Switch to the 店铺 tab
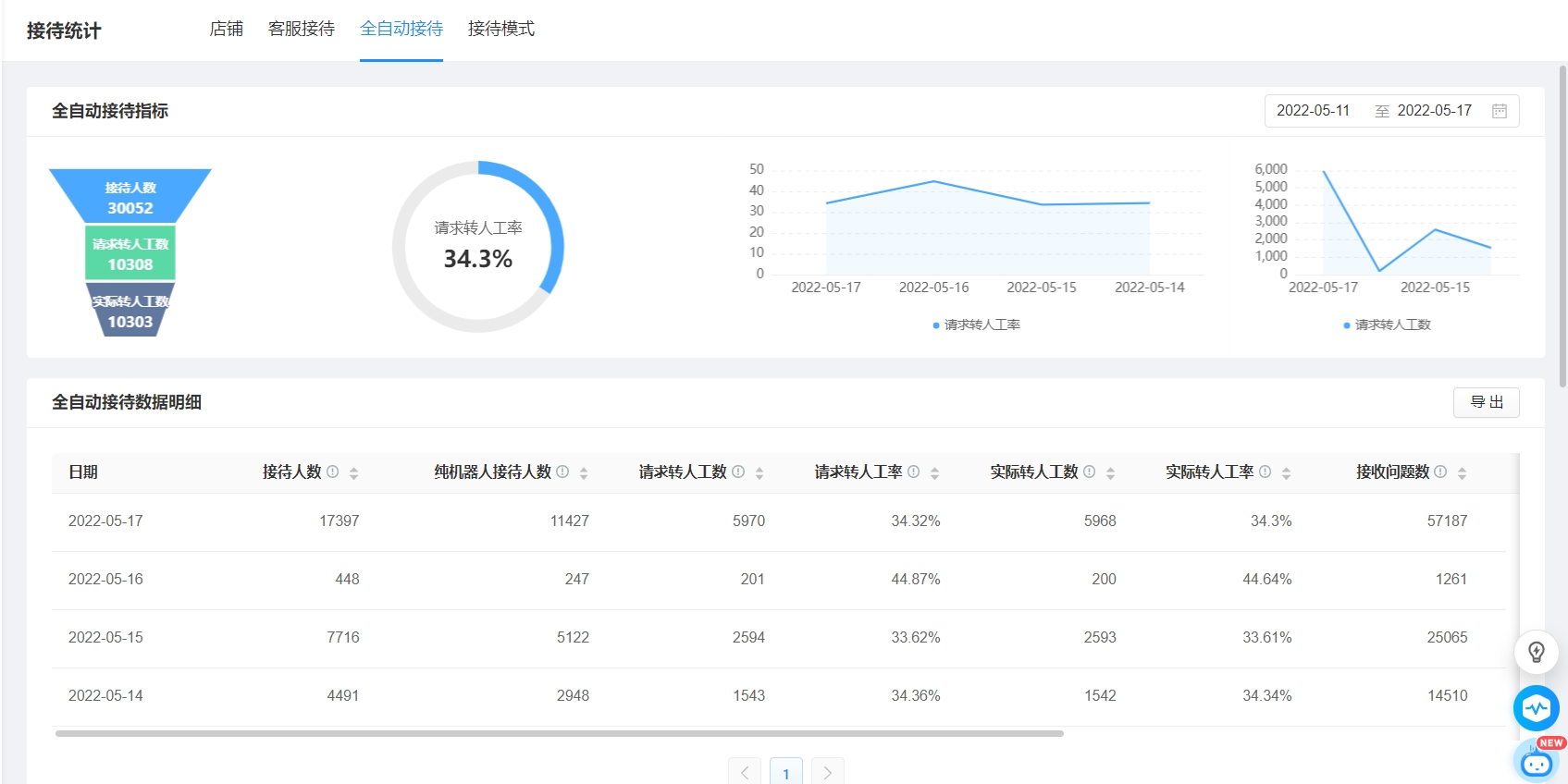The image size is (1568, 784). (x=226, y=29)
